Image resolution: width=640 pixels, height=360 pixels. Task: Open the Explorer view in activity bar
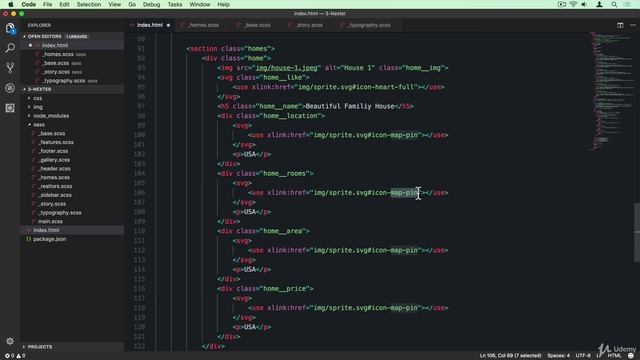[10, 29]
